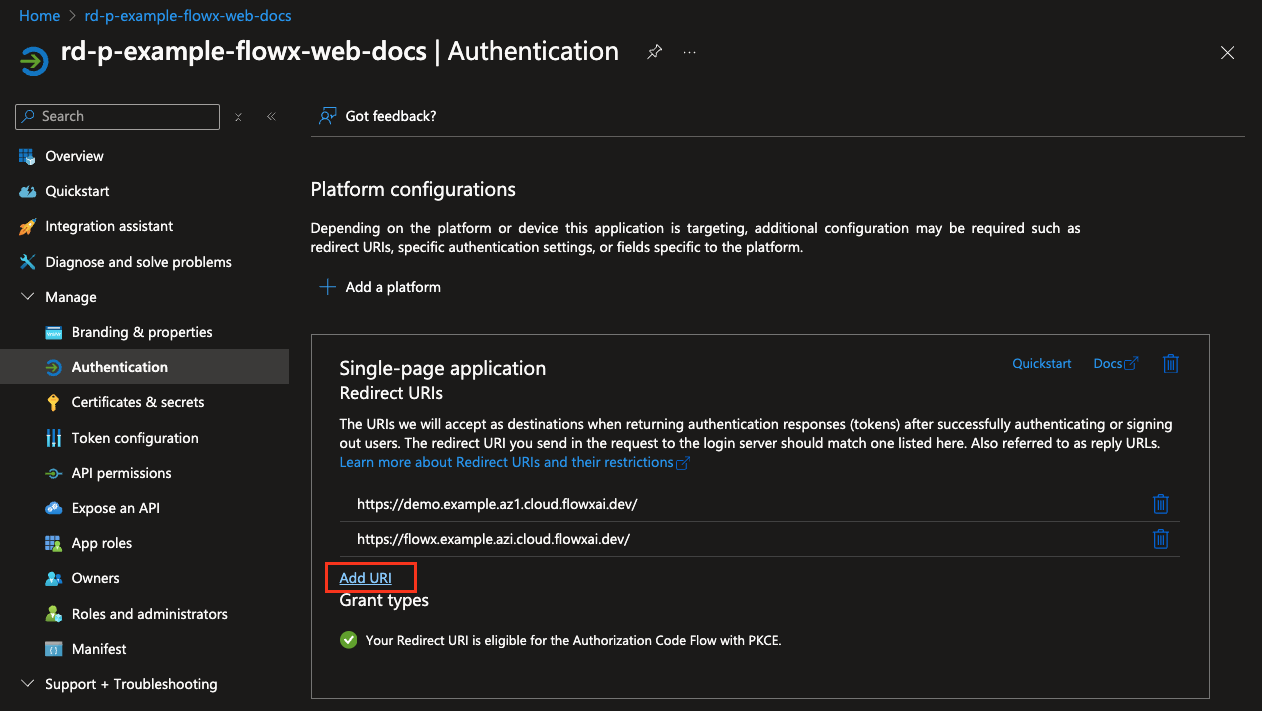Click the Manifest icon

[x=54, y=649]
